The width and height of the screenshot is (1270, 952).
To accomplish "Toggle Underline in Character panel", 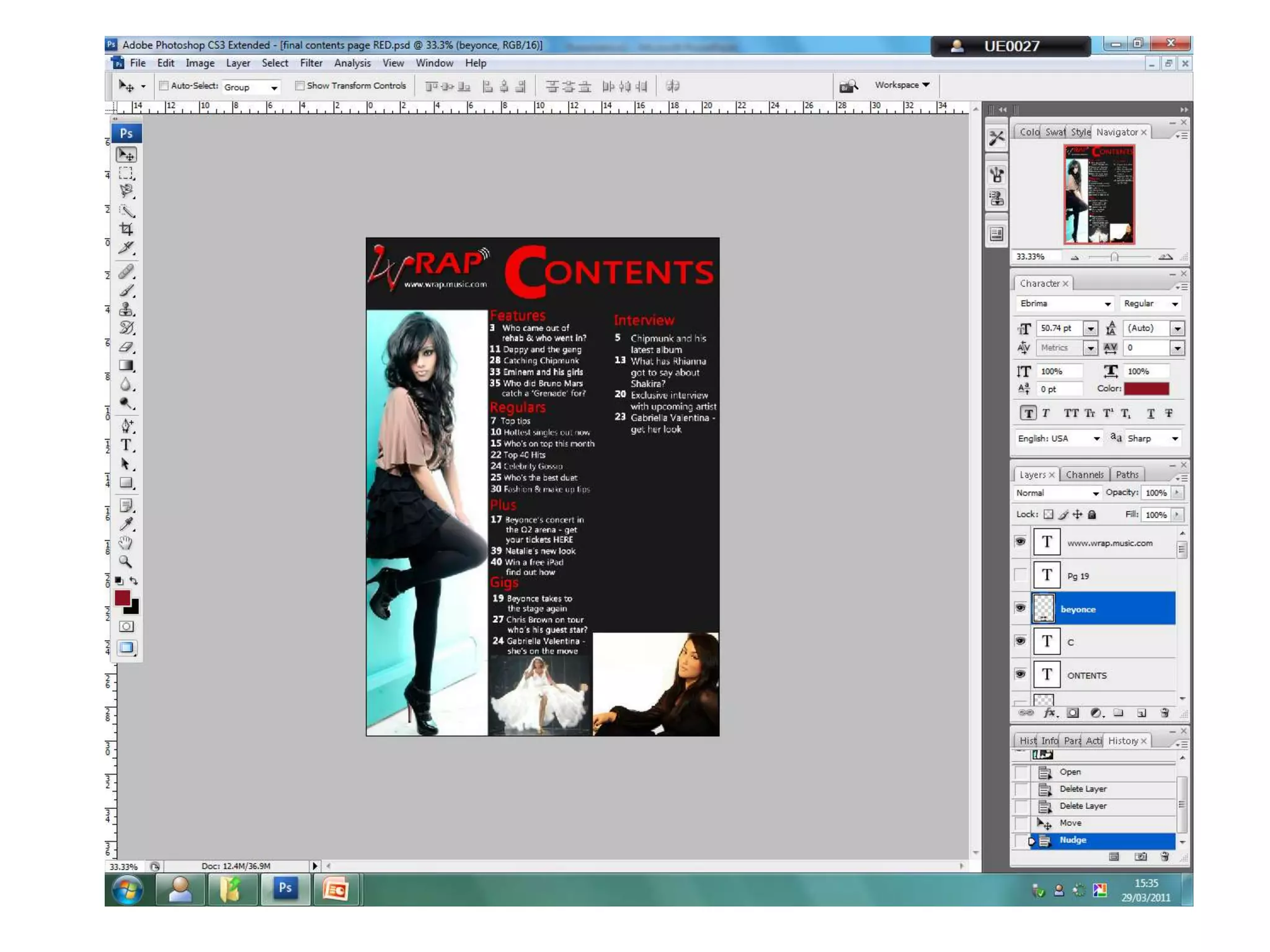I will coord(1150,413).
